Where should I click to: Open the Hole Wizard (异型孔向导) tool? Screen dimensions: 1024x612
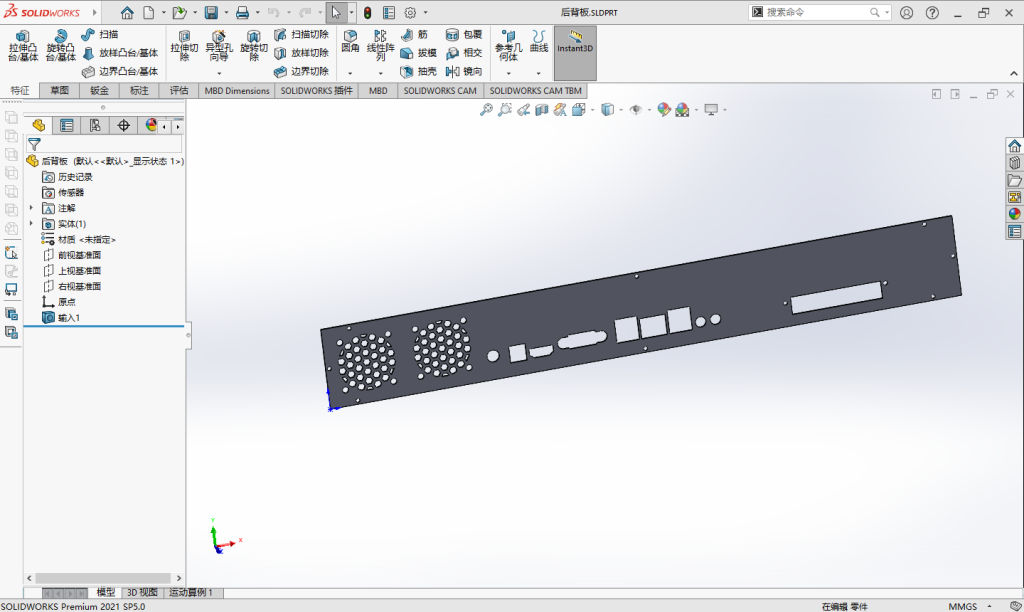[x=218, y=46]
